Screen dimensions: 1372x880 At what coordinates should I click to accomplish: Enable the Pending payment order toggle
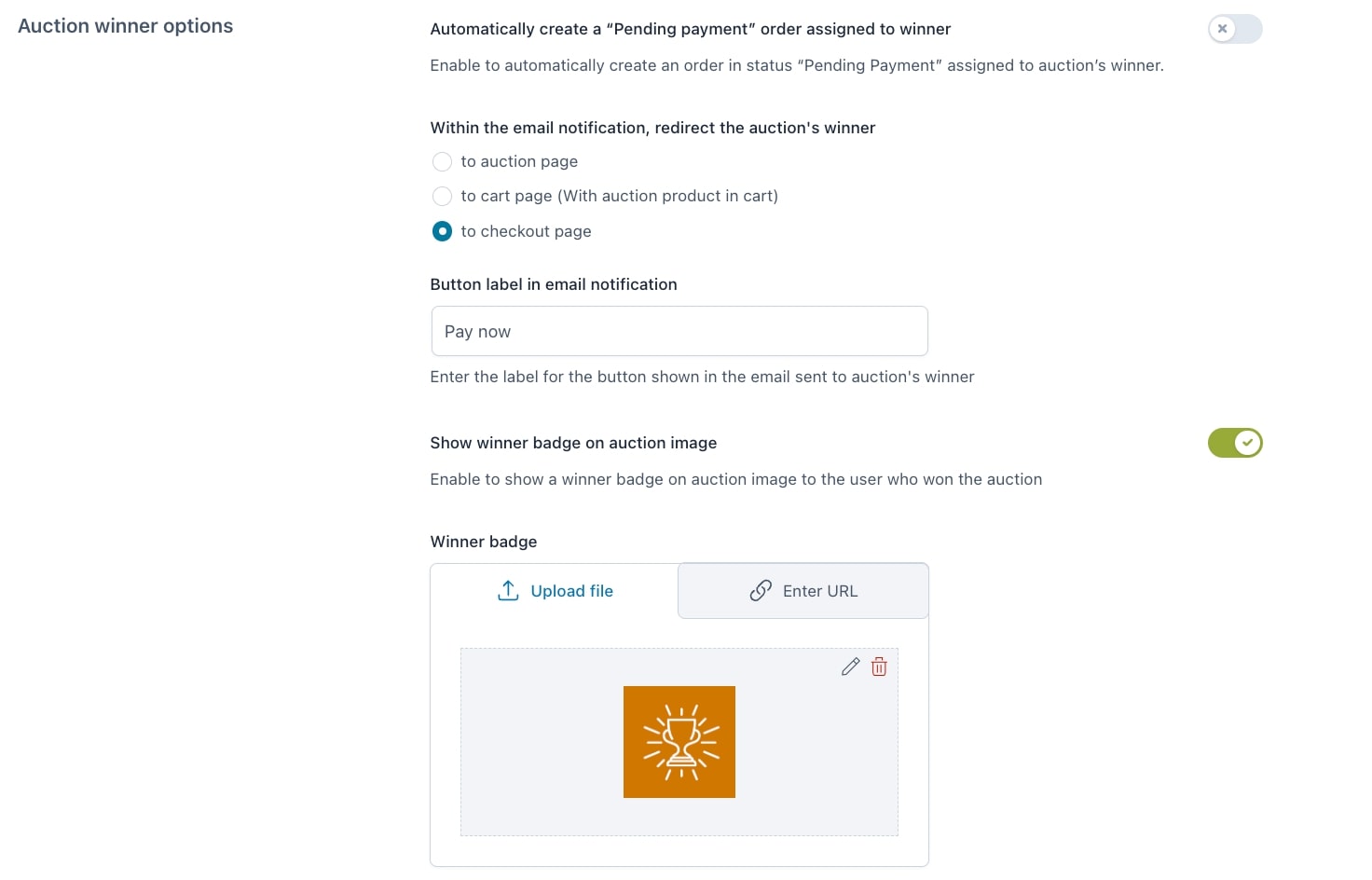tap(1235, 29)
